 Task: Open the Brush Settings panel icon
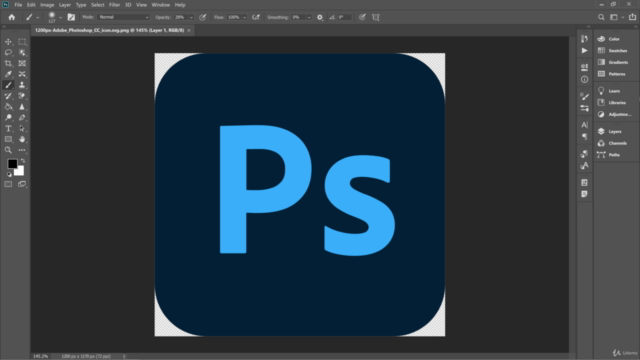584,108
